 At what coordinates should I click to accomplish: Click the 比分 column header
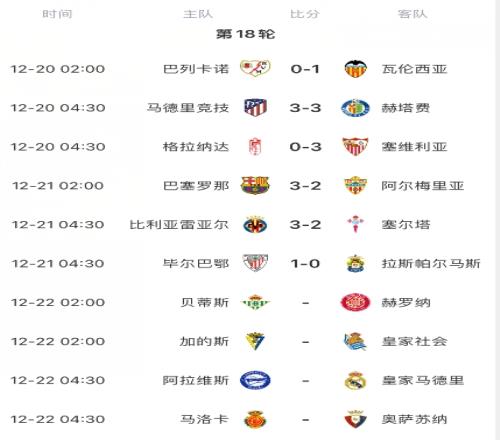coord(305,14)
